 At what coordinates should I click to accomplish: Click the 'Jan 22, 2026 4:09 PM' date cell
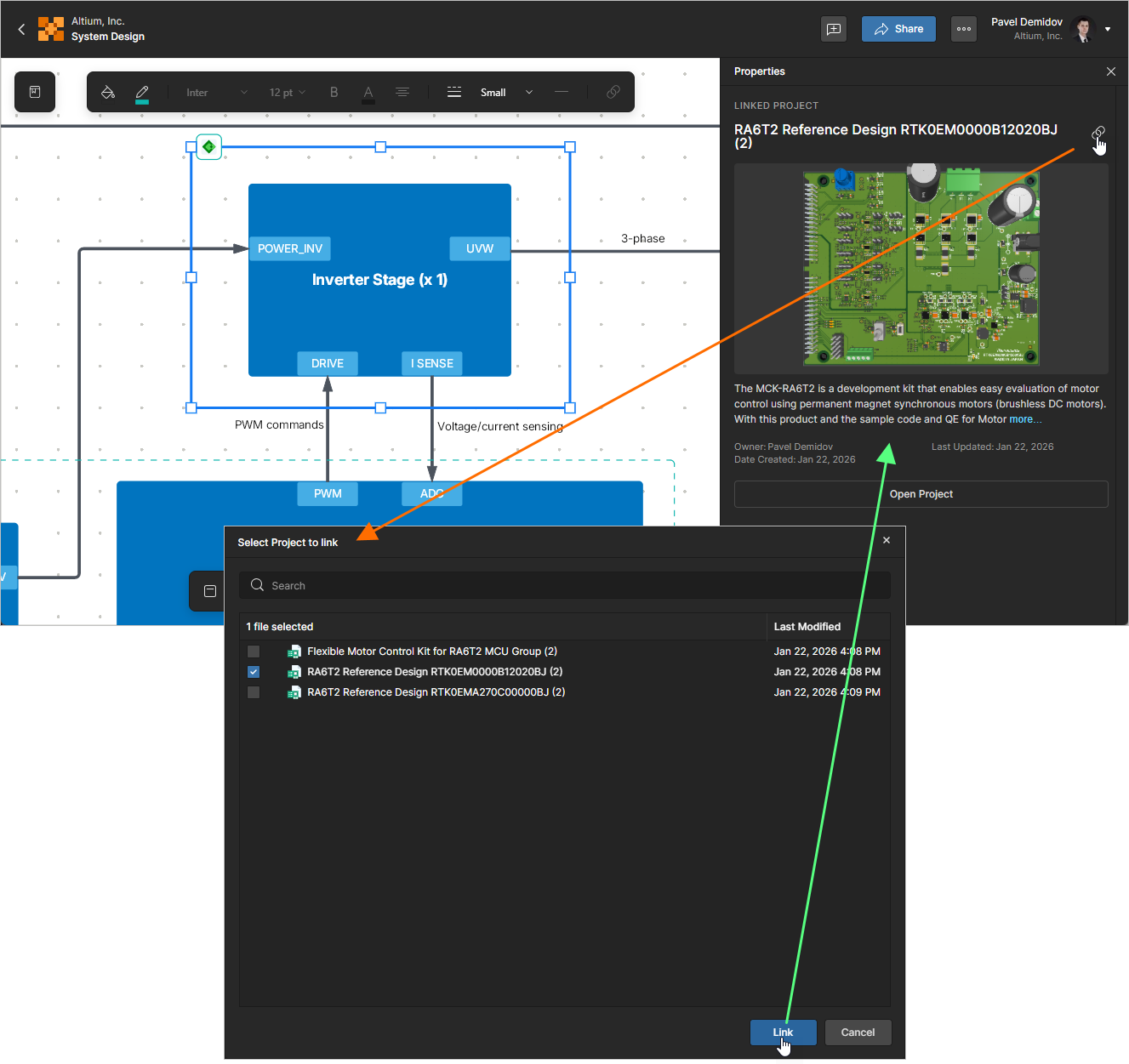click(x=827, y=692)
